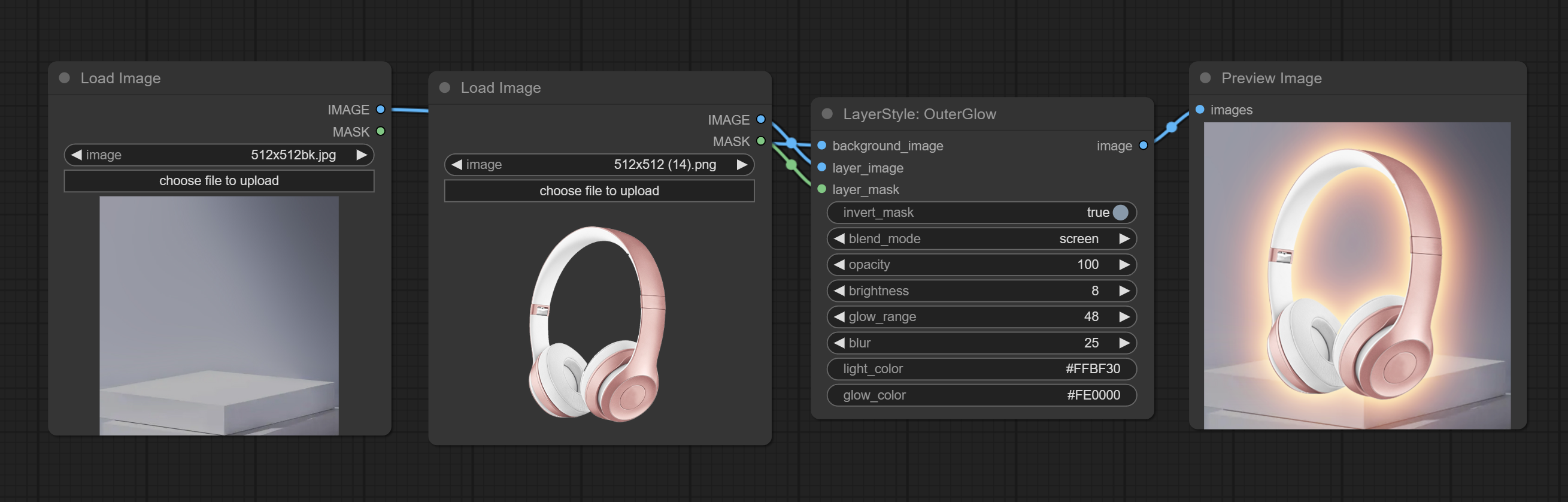Screen dimensions: 1568x502
Task: Click the glow_range value 48
Action: pyautogui.click(x=1091, y=317)
